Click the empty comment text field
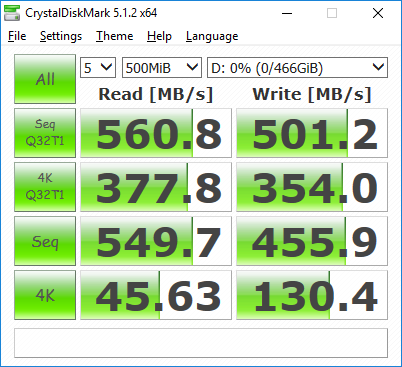 [201, 343]
